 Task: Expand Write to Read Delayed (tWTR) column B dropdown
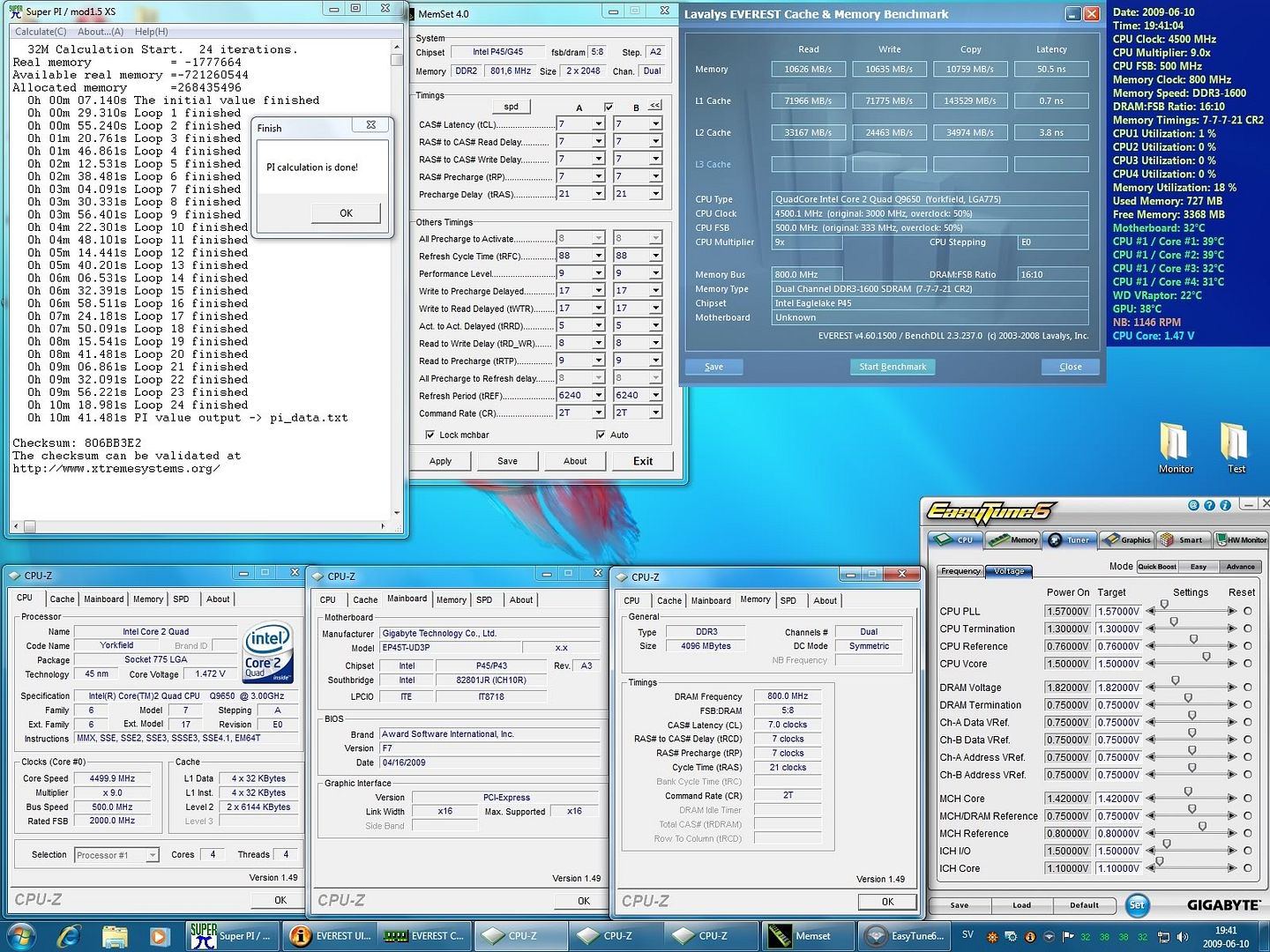click(x=655, y=308)
